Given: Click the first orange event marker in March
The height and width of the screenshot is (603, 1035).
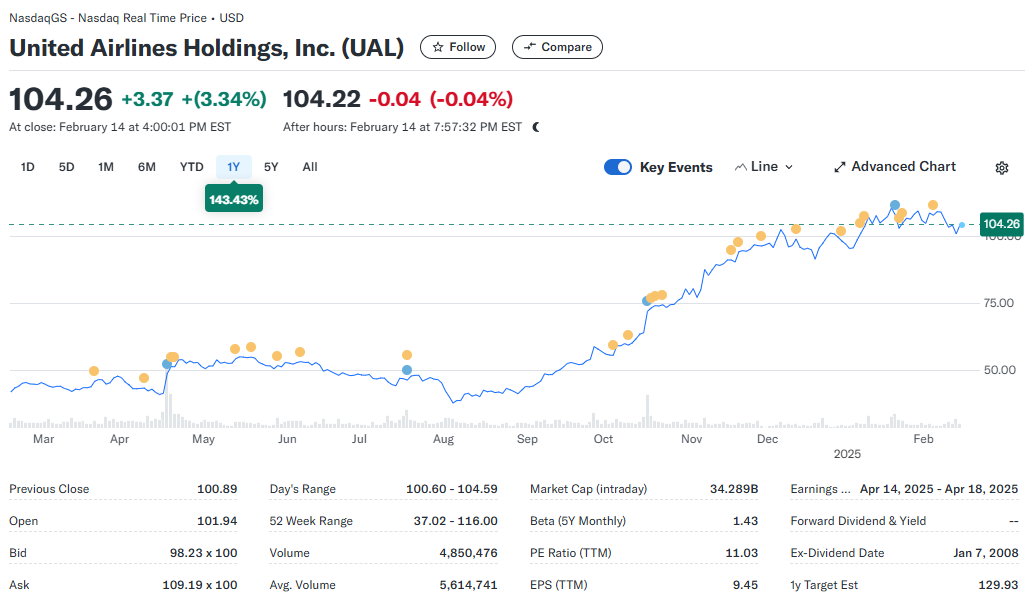Looking at the screenshot, I should 94,371.
